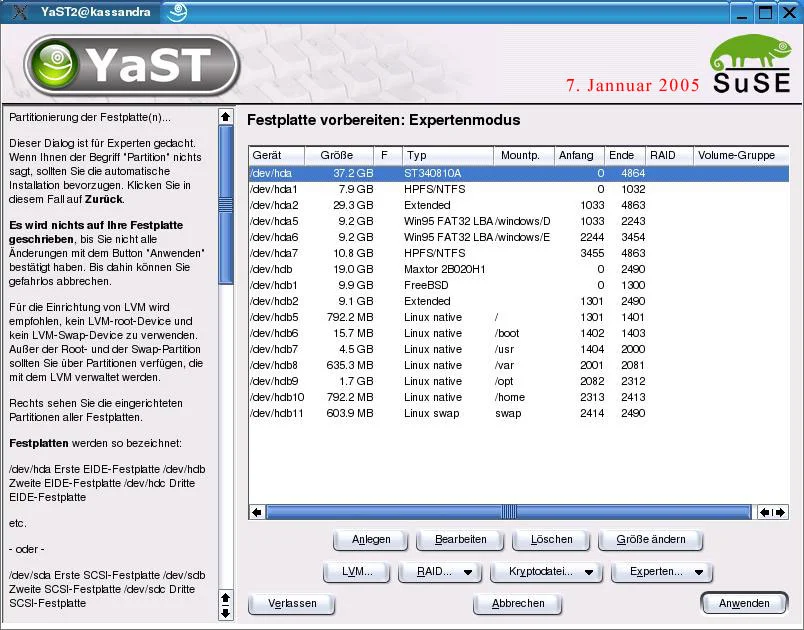Click the Löschen button

[551, 539]
